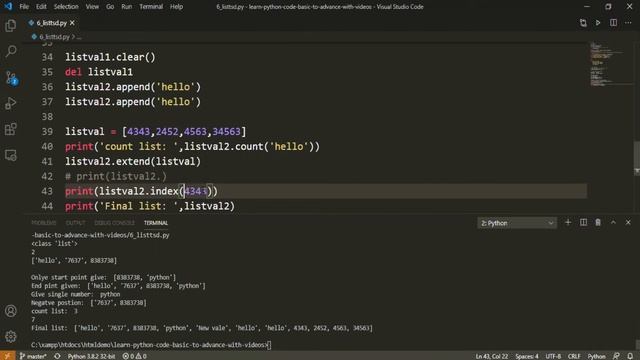
Task: Click on line 'listval1.clear()'
Action: click(x=110, y=57)
